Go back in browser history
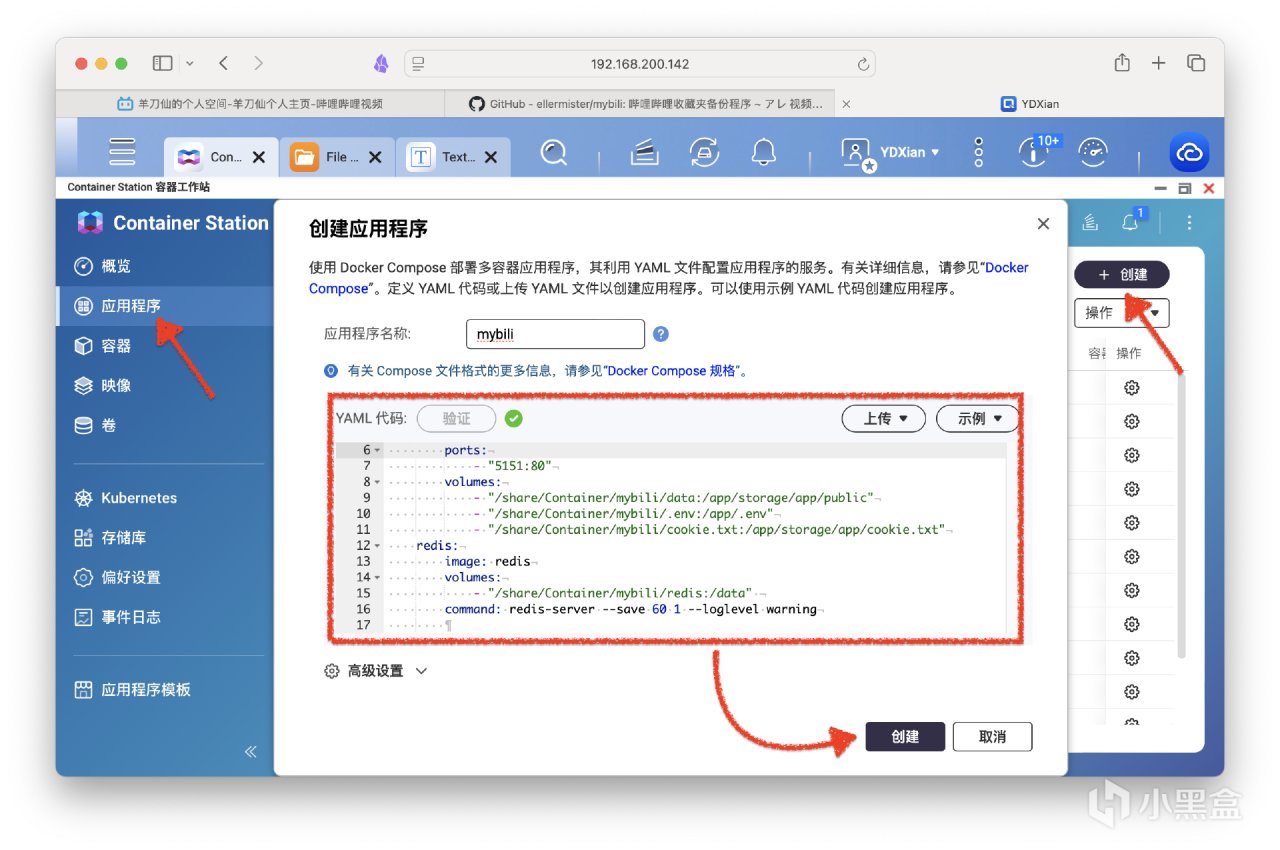The height and width of the screenshot is (850, 1280). point(223,63)
